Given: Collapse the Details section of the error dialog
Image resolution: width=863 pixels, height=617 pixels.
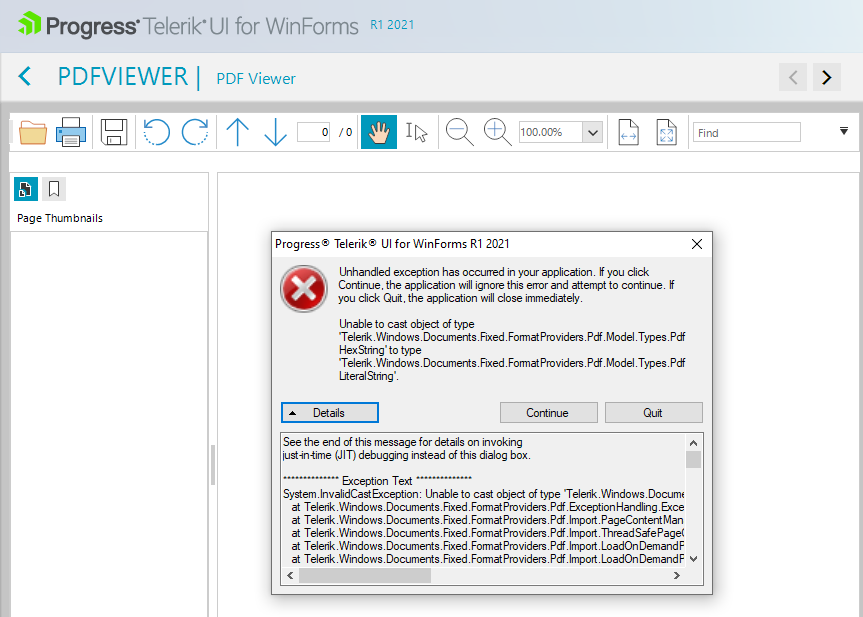Looking at the screenshot, I should click(330, 413).
